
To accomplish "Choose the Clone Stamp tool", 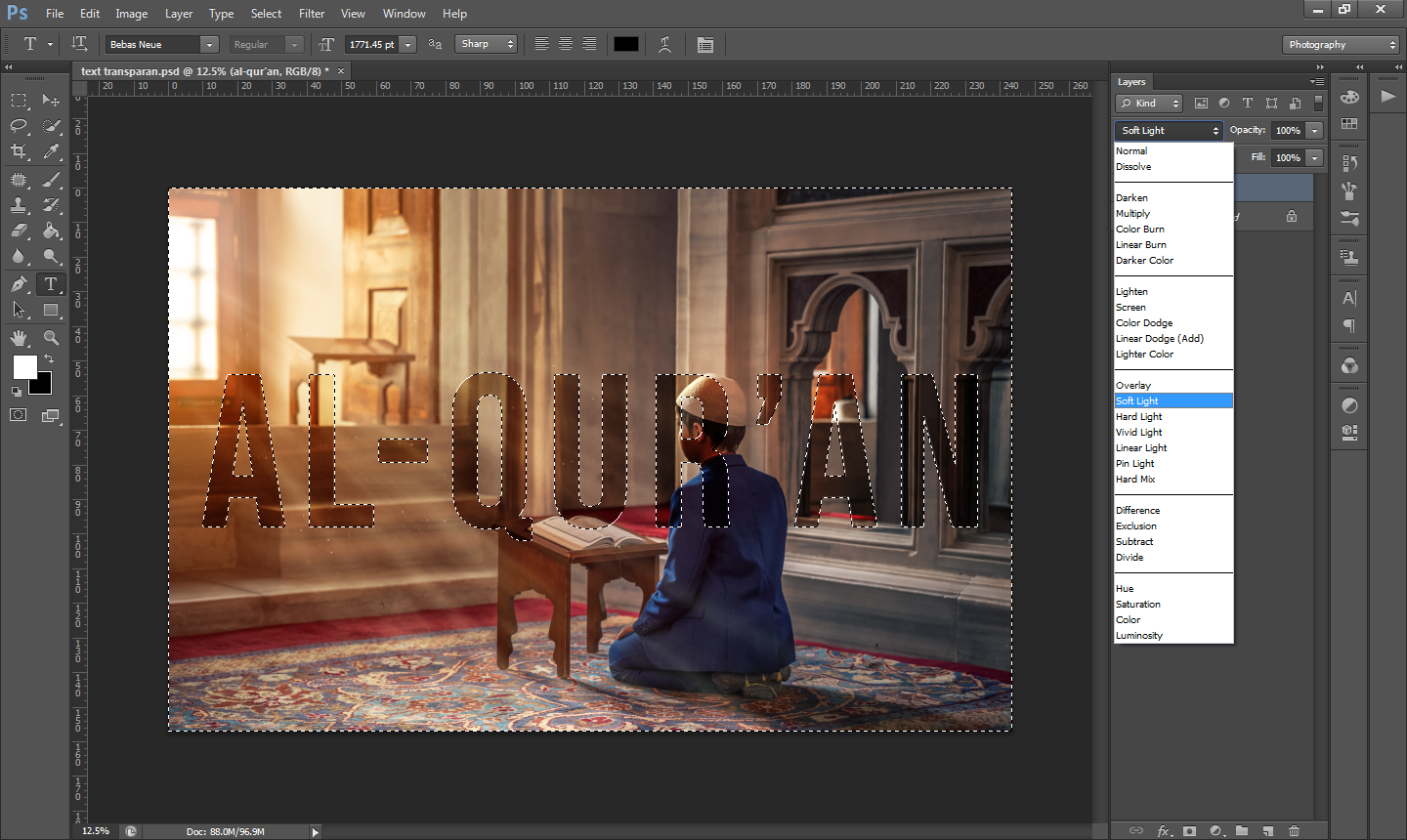I will 19,205.
